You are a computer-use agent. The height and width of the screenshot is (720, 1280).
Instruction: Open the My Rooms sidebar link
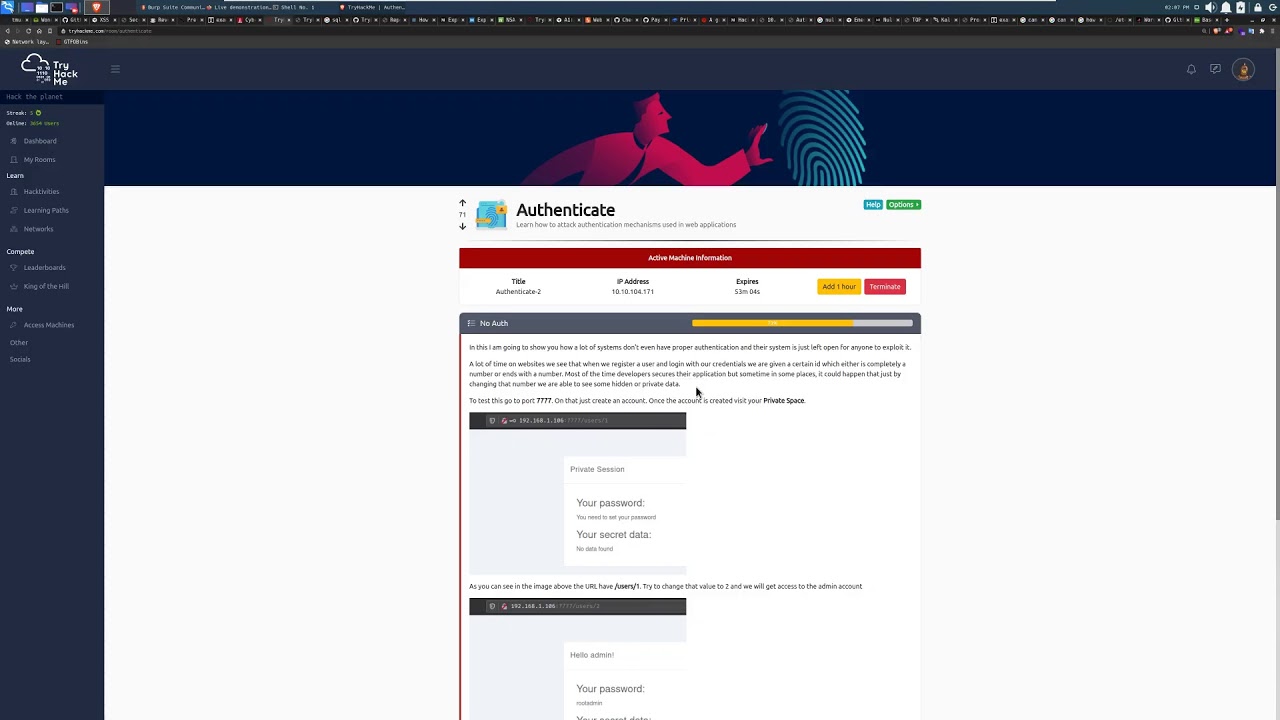40,160
